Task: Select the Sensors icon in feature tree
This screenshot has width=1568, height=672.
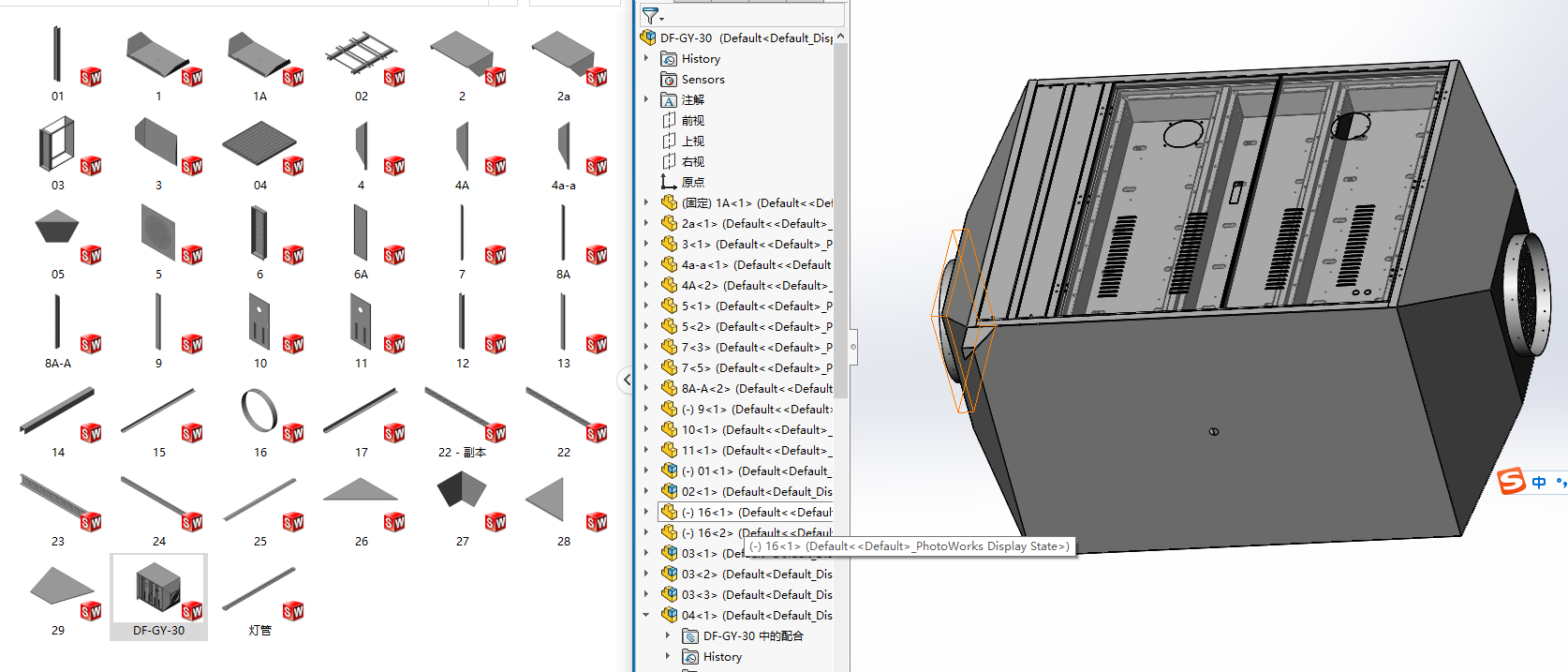Action: (669, 80)
